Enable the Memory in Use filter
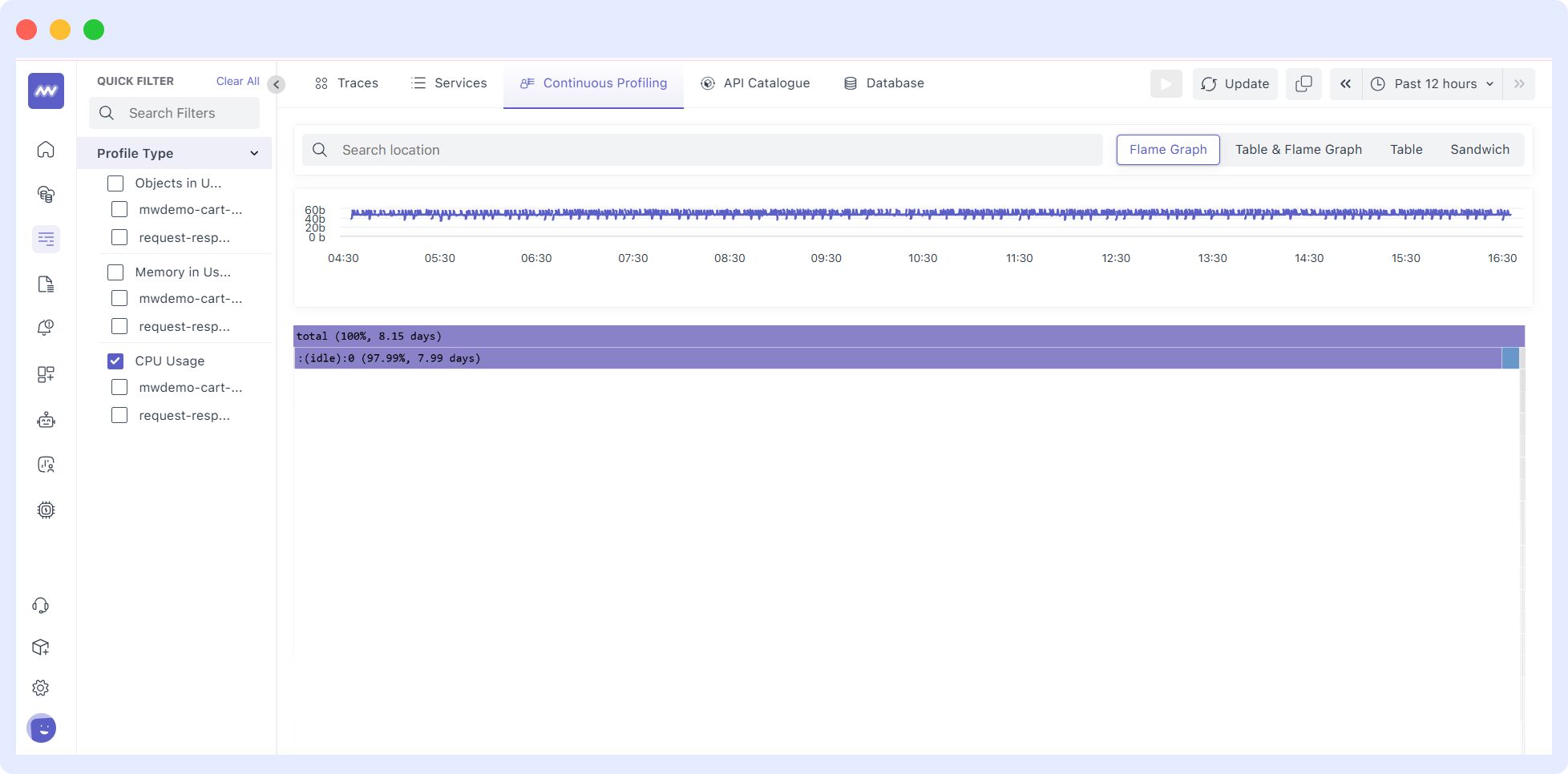Image resolution: width=1568 pixels, height=774 pixels. tap(115, 272)
